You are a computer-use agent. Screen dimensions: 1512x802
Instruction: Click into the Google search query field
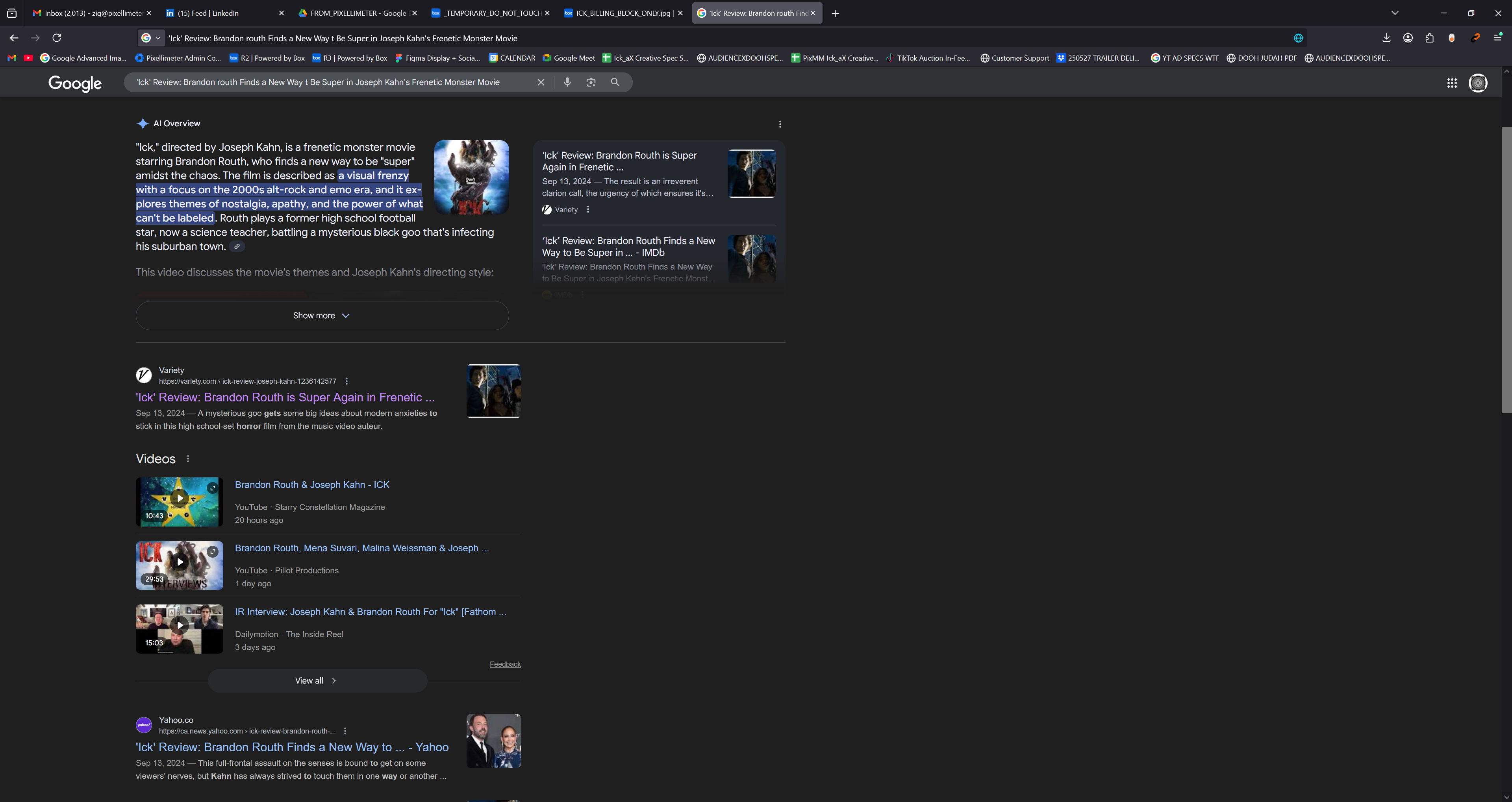(317, 83)
